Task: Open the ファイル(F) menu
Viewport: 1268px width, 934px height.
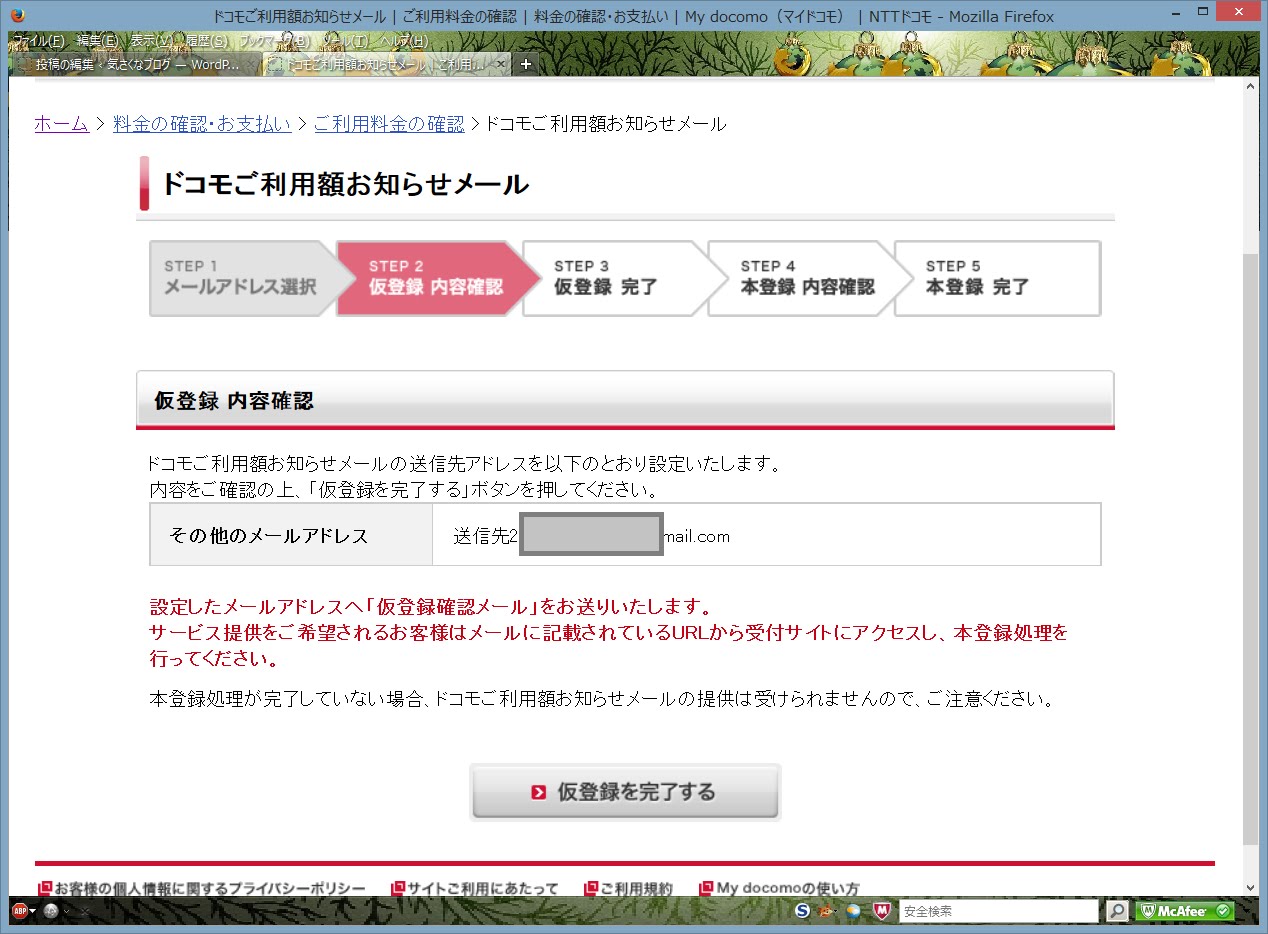Action: (x=39, y=41)
